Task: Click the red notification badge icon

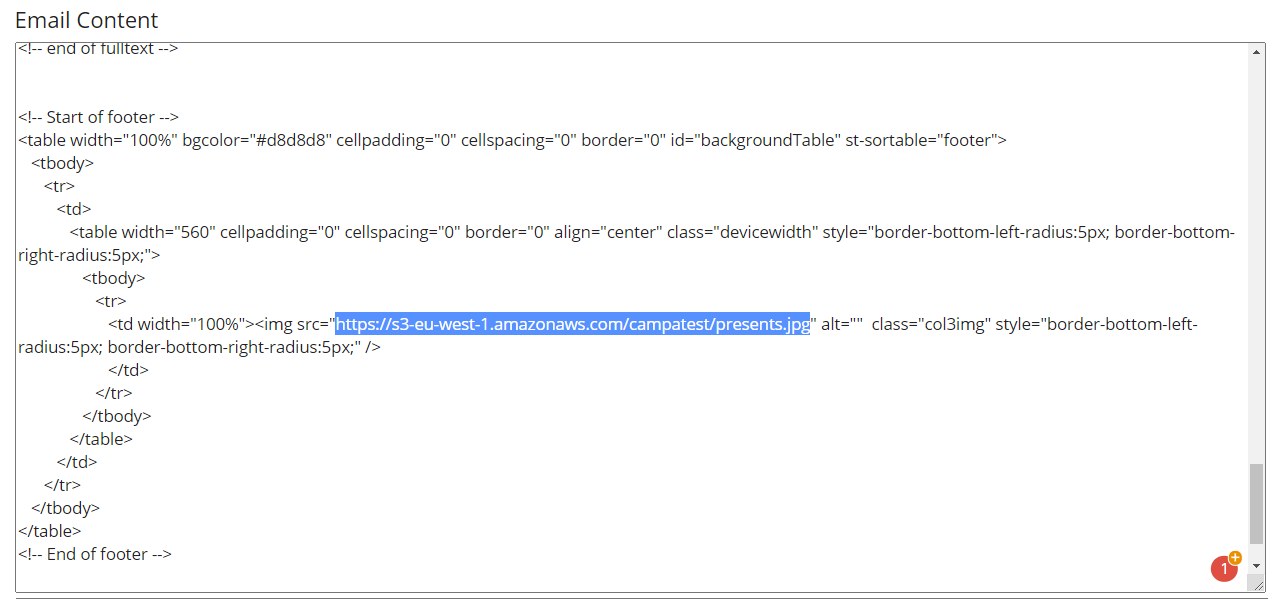Action: pos(1225,567)
